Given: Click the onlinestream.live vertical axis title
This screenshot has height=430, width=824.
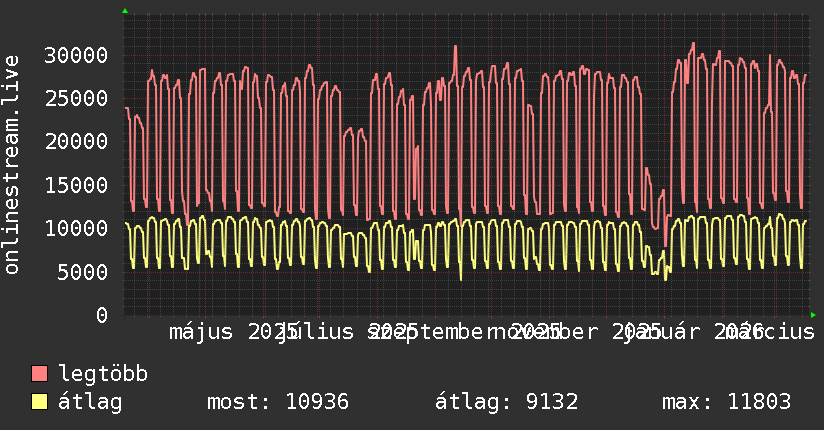Looking at the screenshot, I should point(12,165).
